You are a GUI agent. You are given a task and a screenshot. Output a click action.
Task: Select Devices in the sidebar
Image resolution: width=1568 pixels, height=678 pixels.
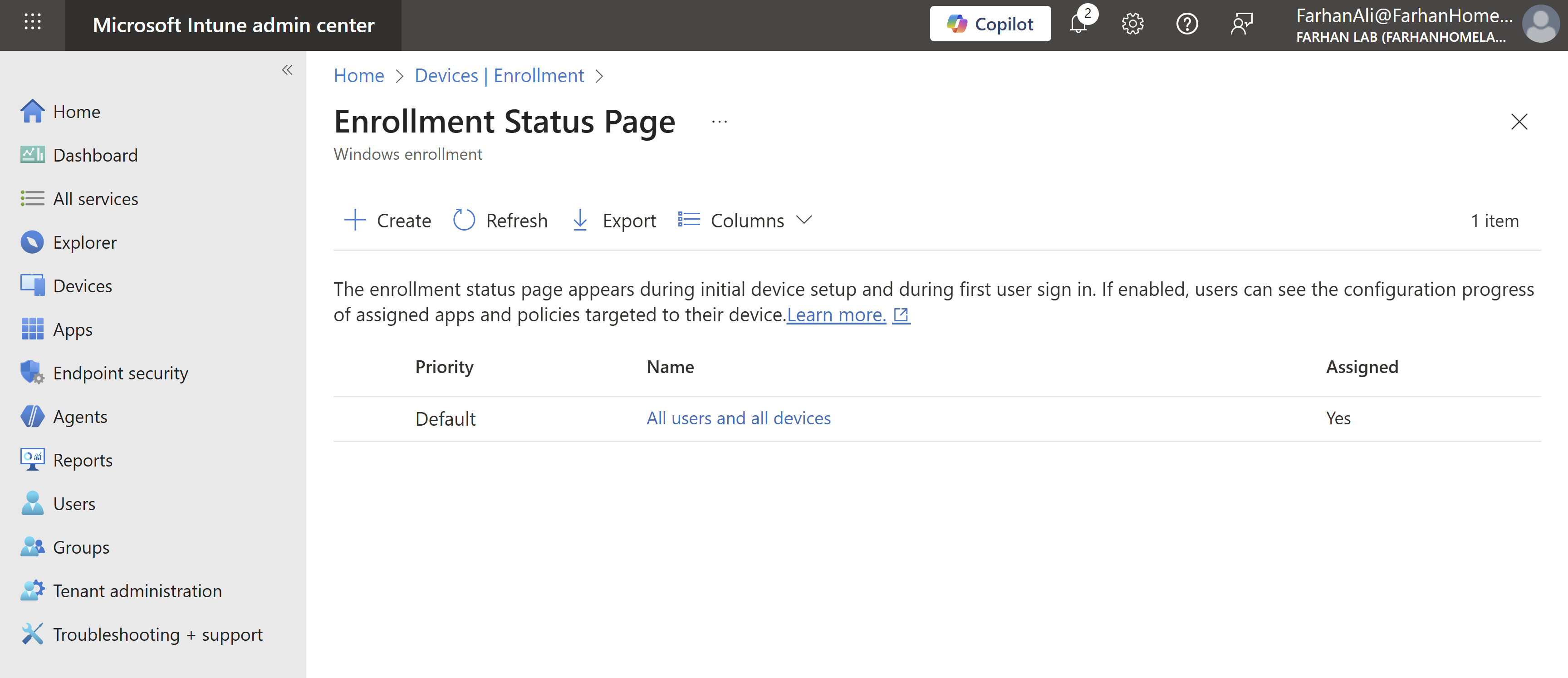82,286
